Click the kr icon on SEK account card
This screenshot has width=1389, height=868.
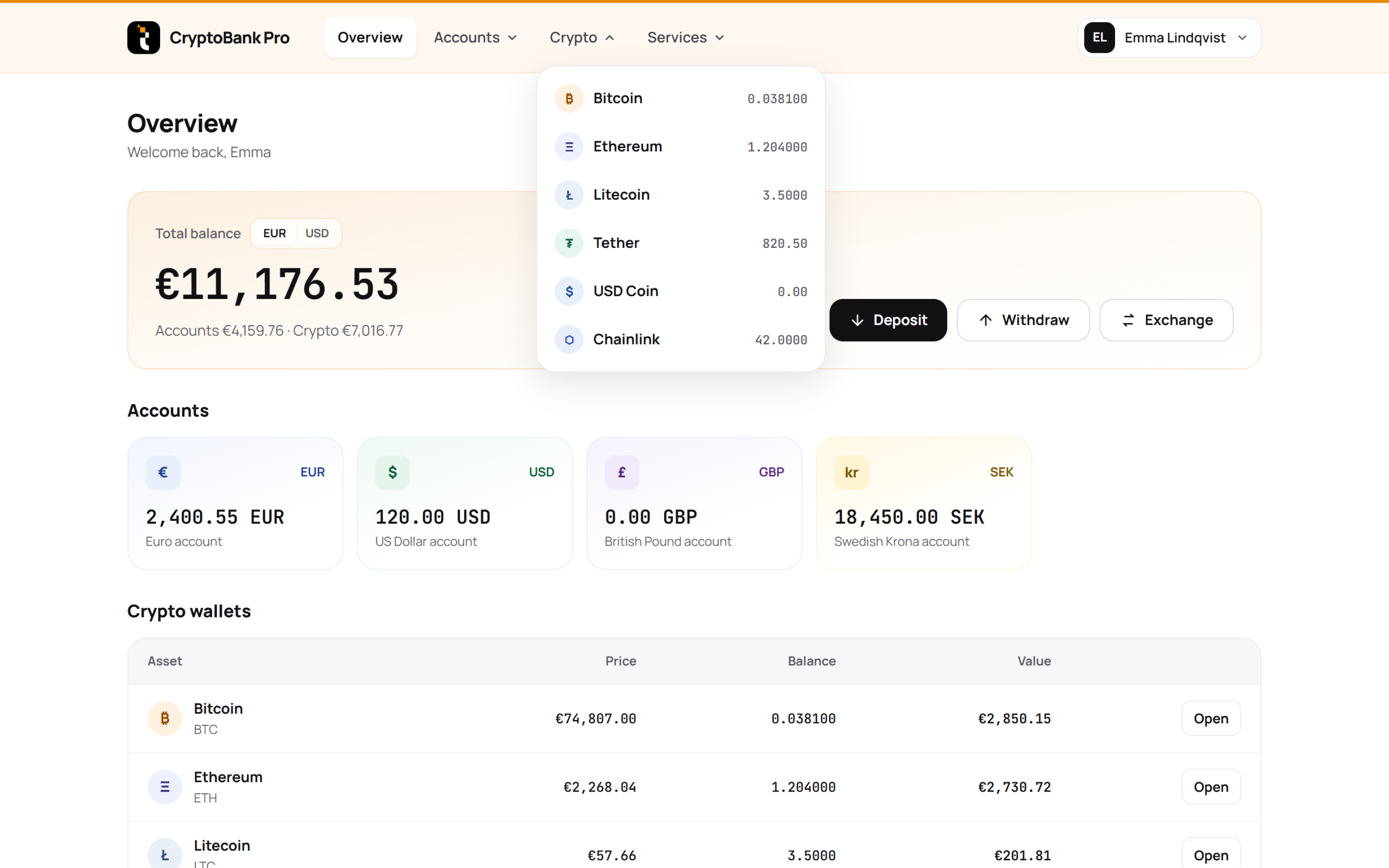[851, 473]
